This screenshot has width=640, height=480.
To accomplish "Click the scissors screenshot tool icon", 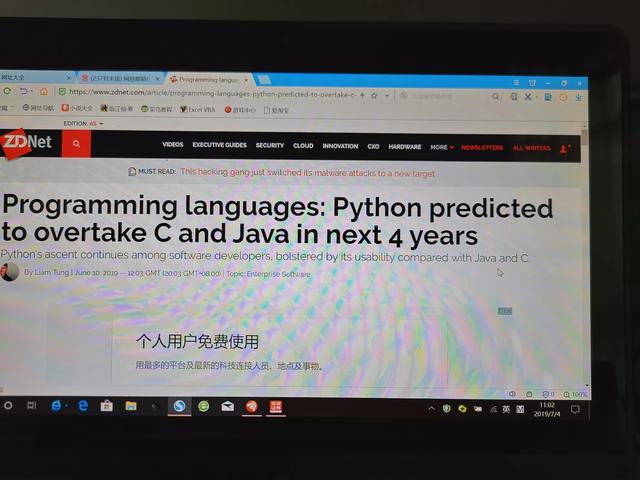I will 528,97.
